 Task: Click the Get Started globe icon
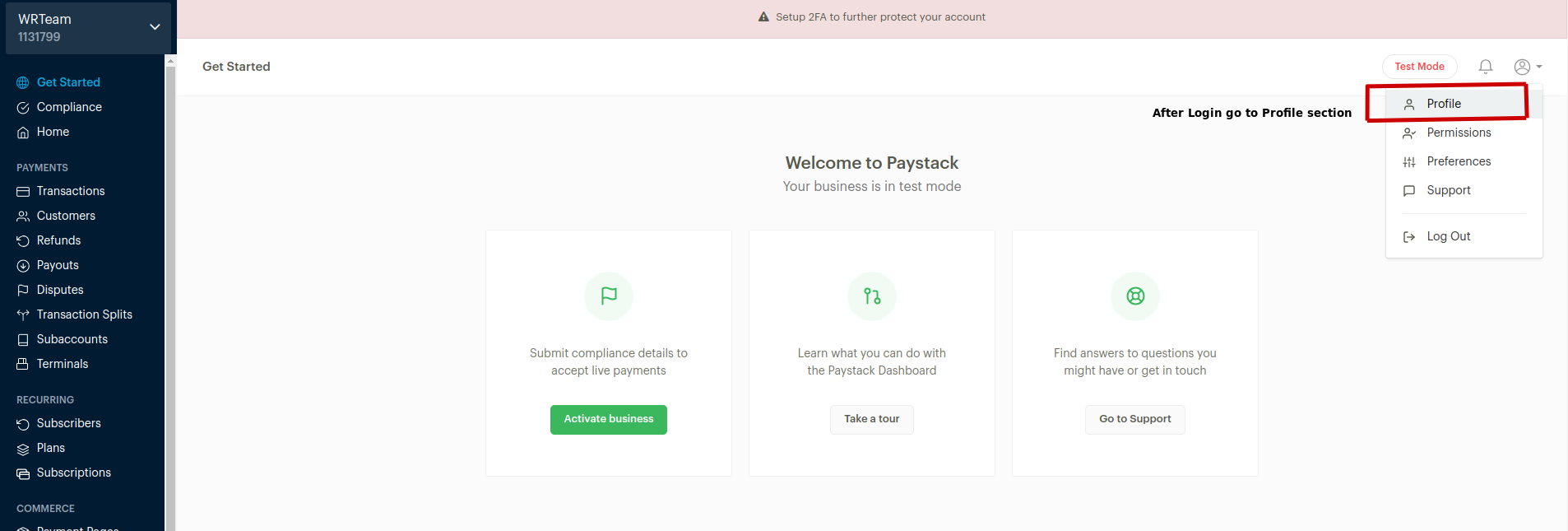[x=23, y=83]
